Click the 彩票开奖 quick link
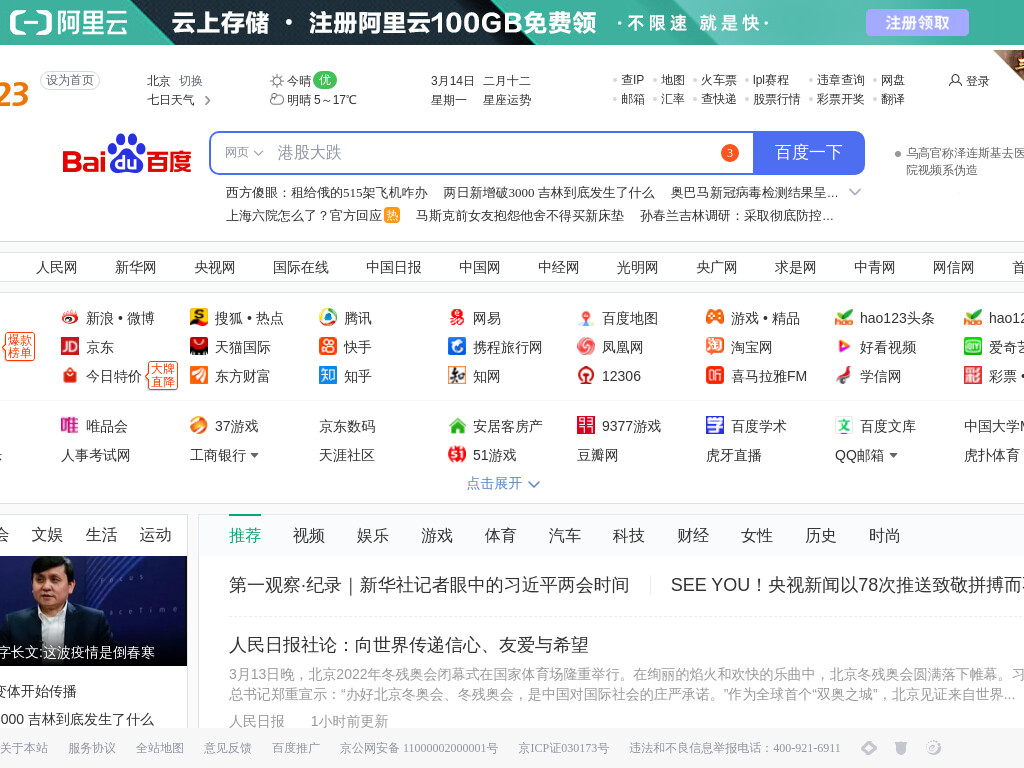This screenshot has width=1024, height=768. [840, 99]
